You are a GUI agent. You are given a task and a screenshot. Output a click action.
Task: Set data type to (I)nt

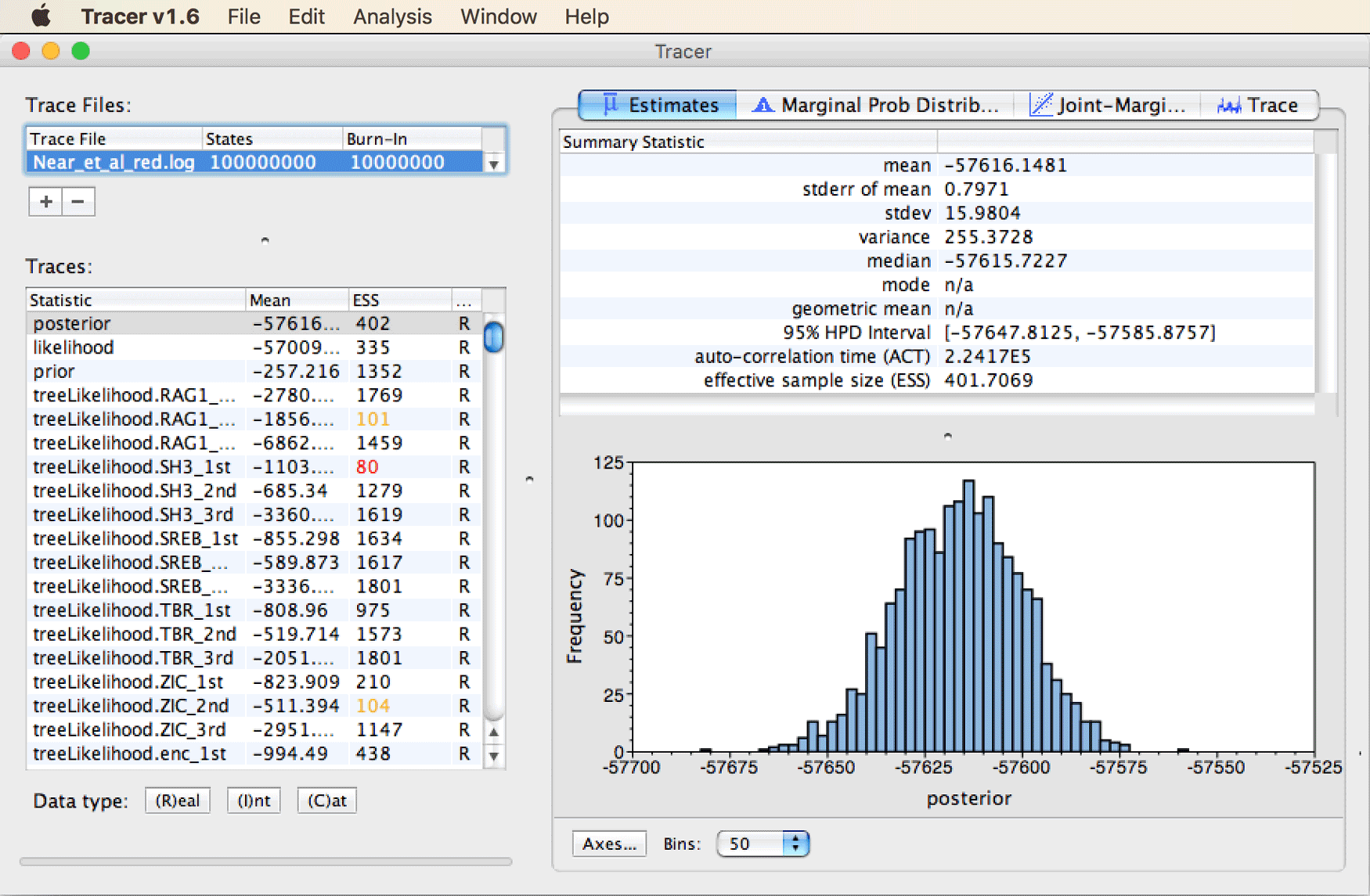click(254, 801)
